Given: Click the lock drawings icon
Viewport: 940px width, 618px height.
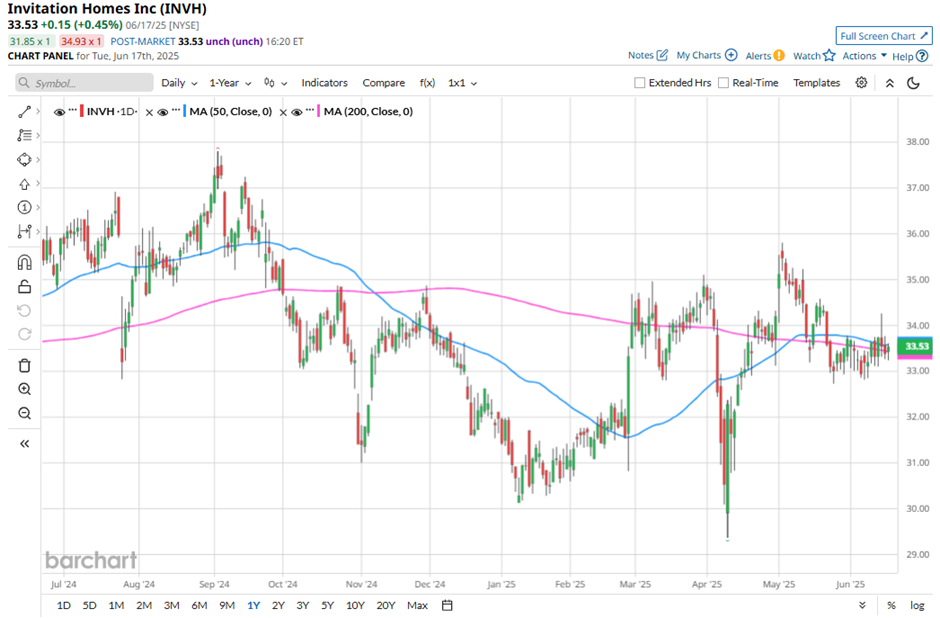Looking at the screenshot, I should coord(25,287).
